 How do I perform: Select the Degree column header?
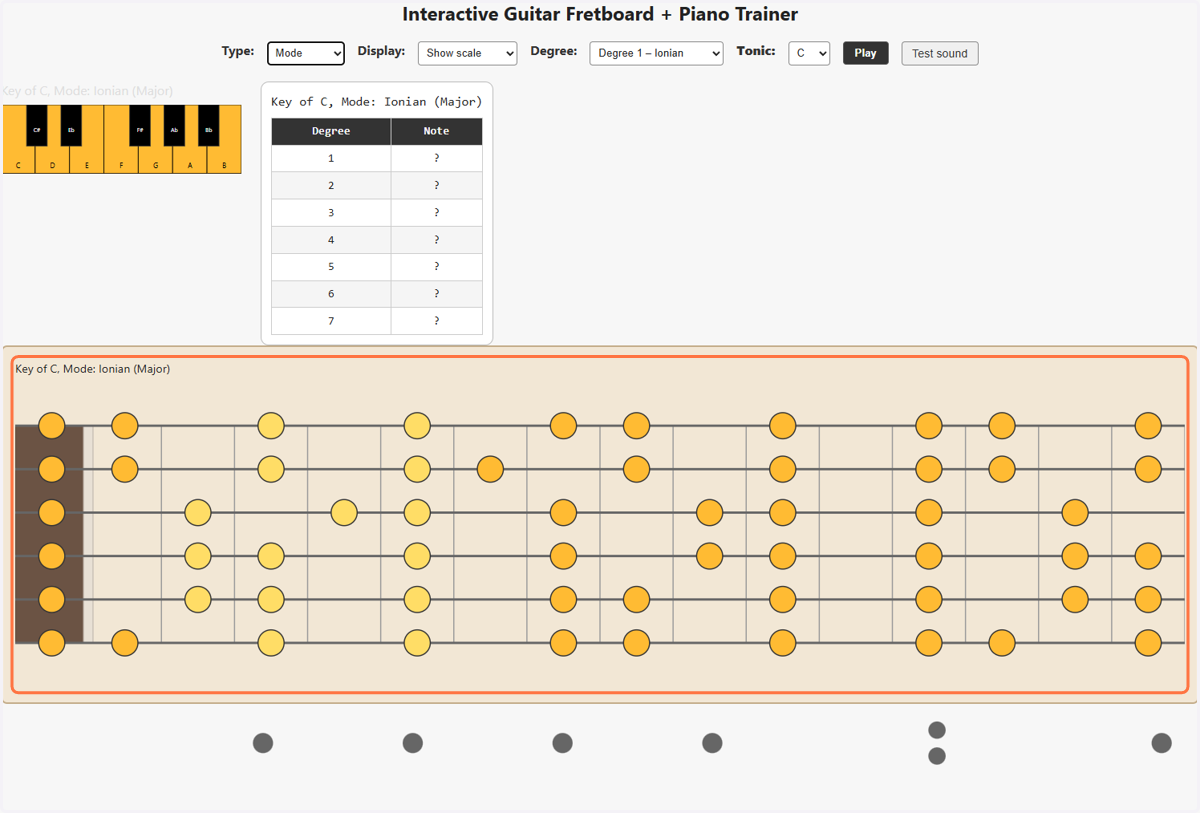pos(331,131)
